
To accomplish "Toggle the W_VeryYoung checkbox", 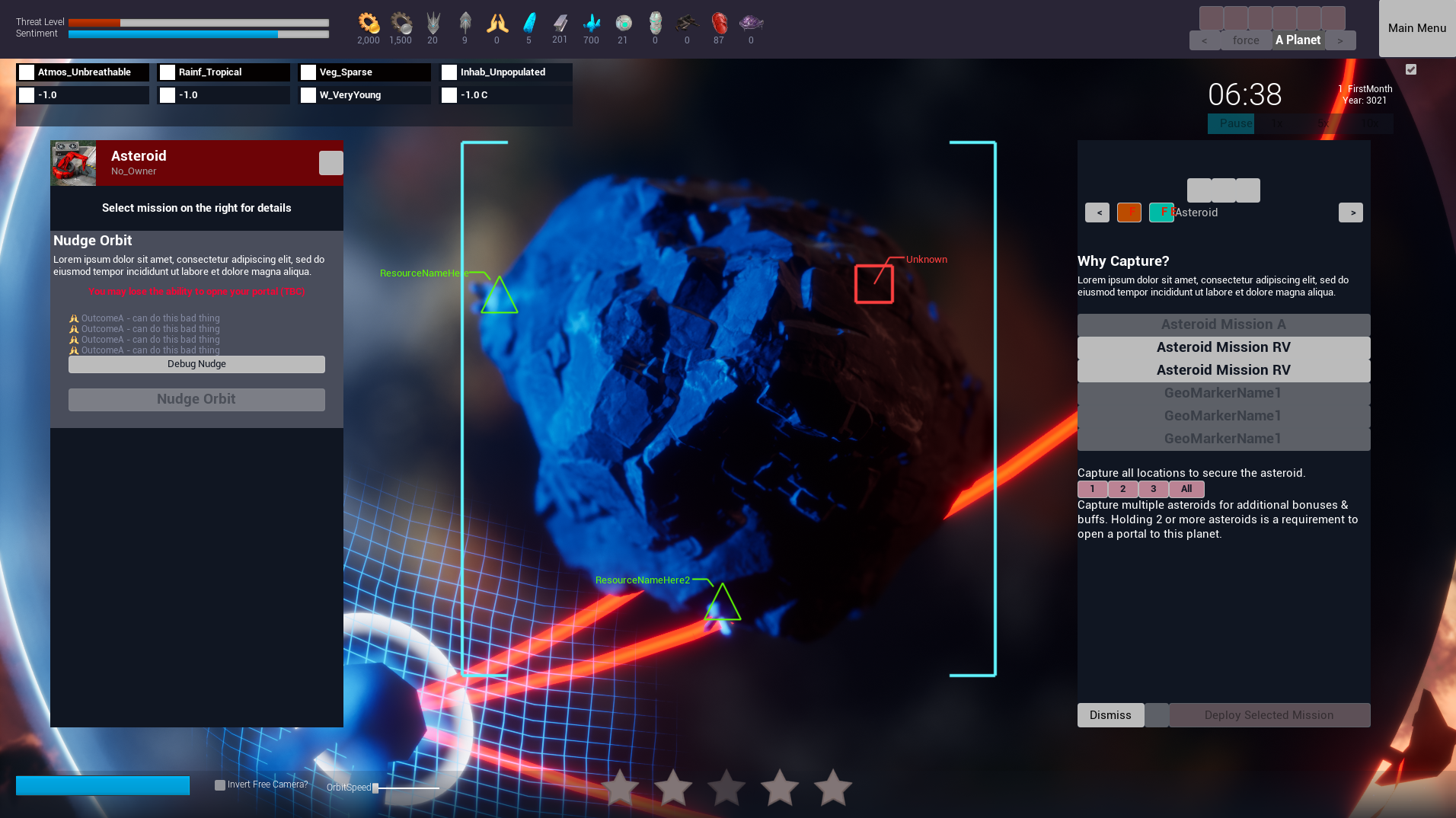I will 308,95.
